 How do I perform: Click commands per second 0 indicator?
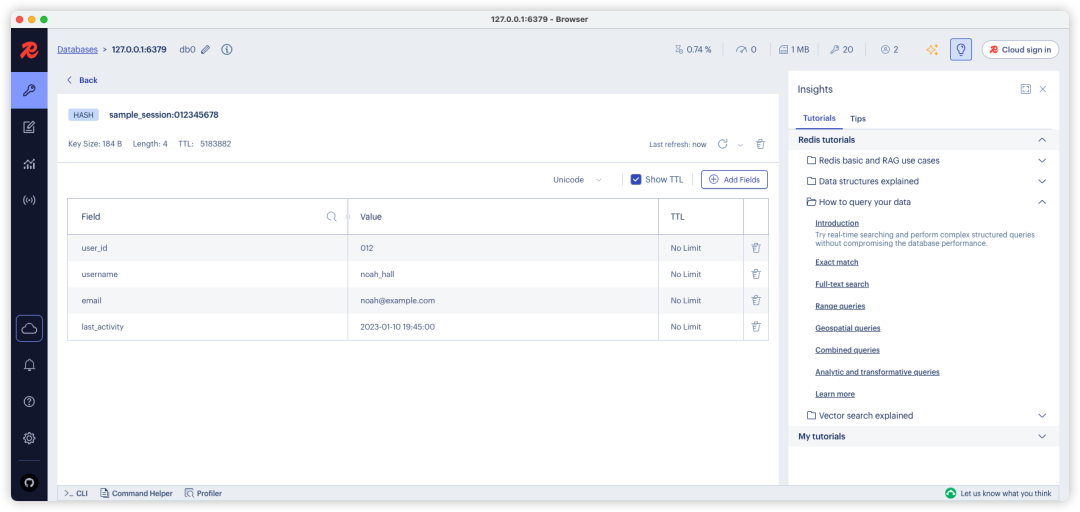(x=746, y=50)
